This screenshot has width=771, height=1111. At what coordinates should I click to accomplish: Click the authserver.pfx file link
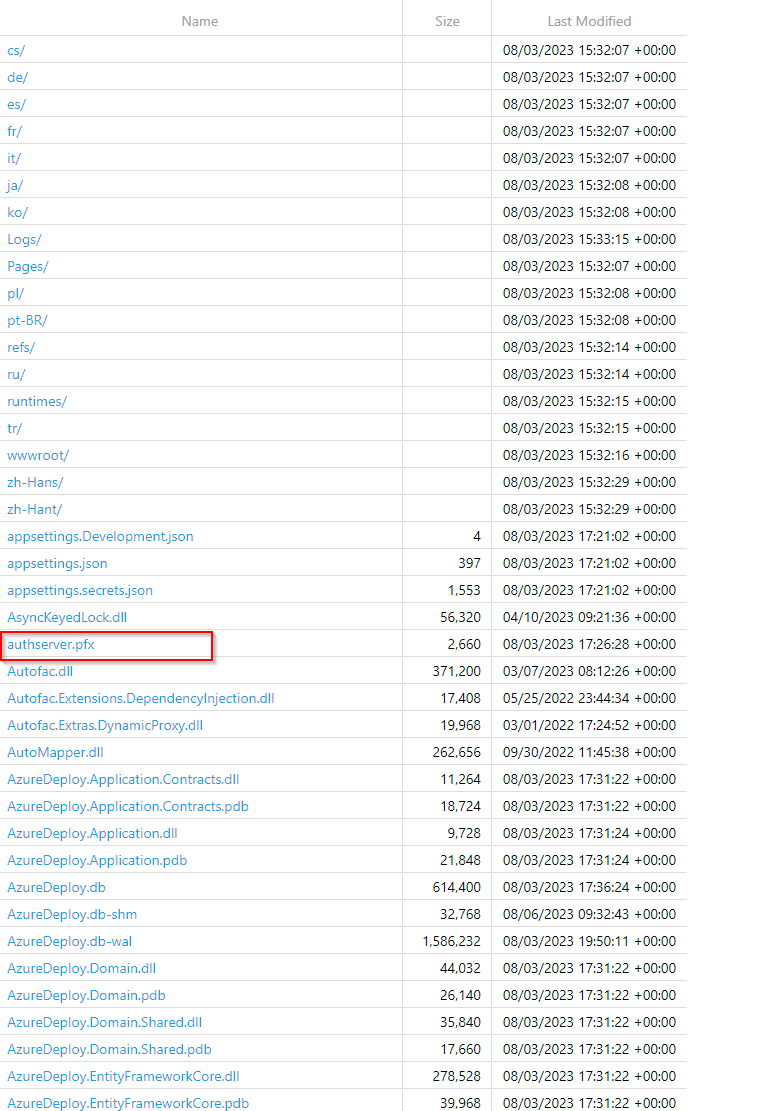click(x=51, y=644)
